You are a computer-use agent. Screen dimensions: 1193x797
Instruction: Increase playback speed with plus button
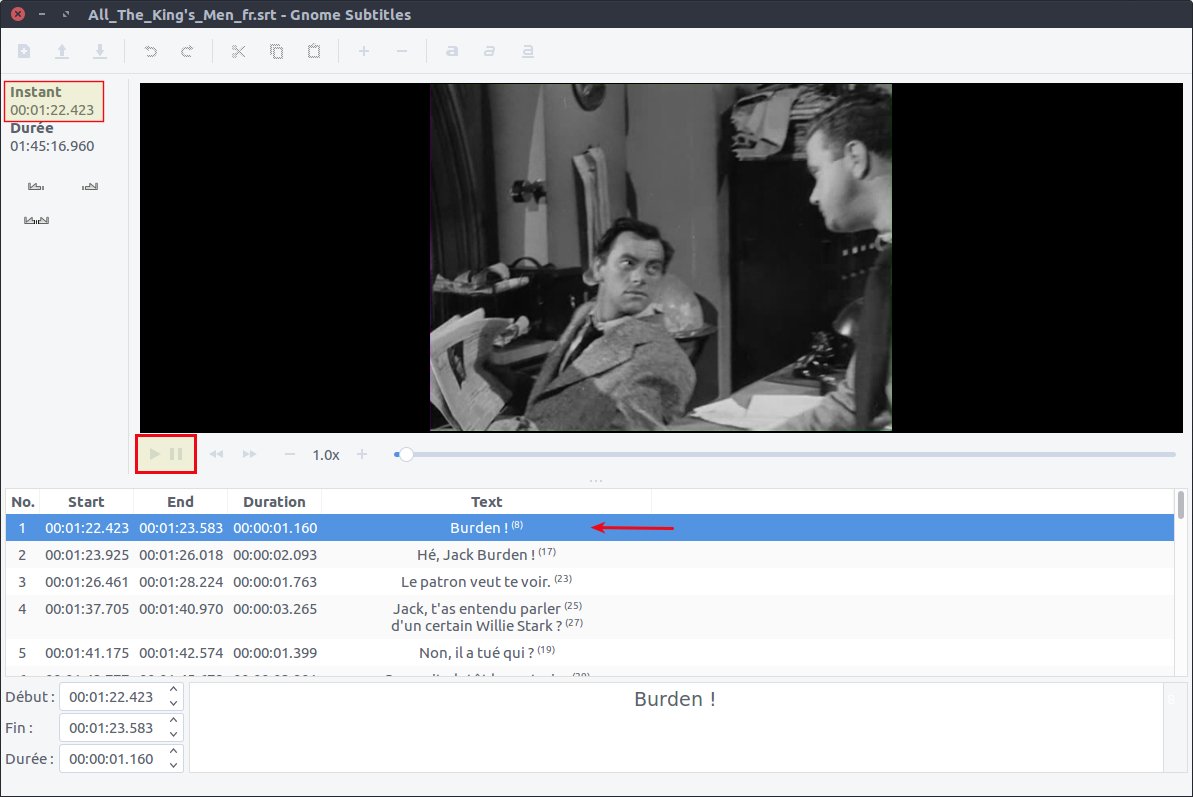tap(362, 454)
